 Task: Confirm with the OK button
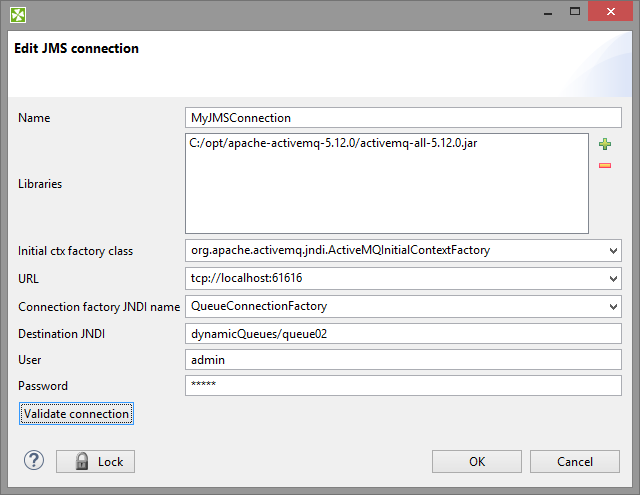(x=477, y=461)
